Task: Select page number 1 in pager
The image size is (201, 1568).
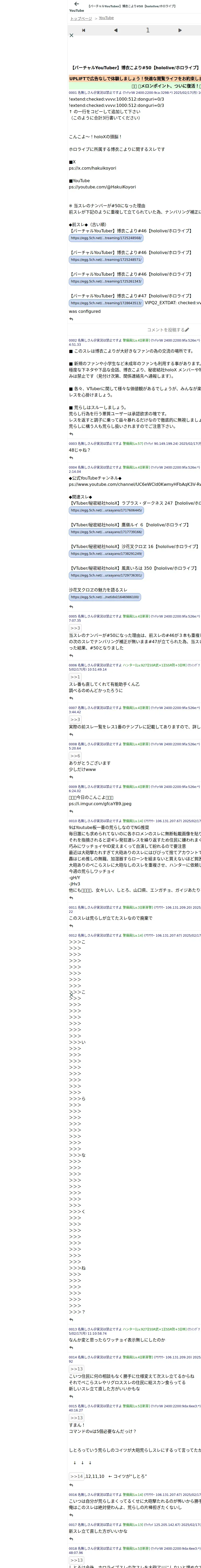Action: pyautogui.click(x=147, y=30)
